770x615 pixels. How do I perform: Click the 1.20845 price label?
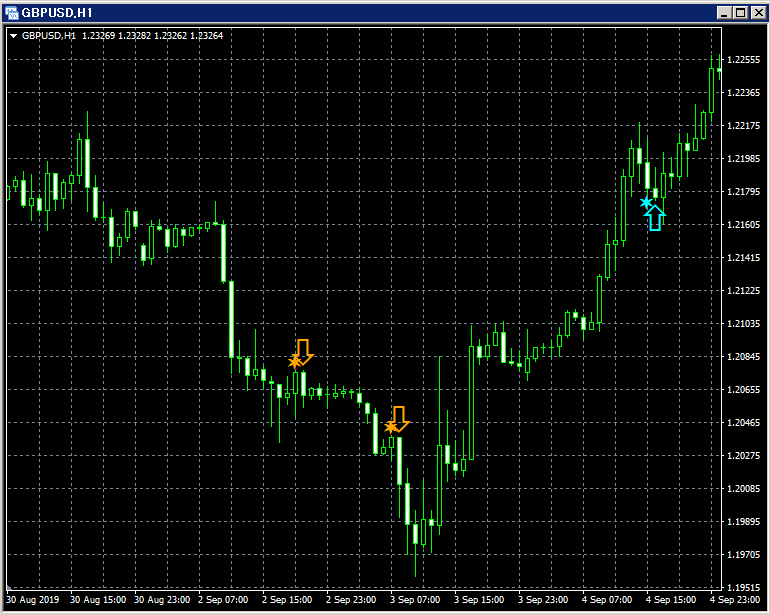pos(743,357)
